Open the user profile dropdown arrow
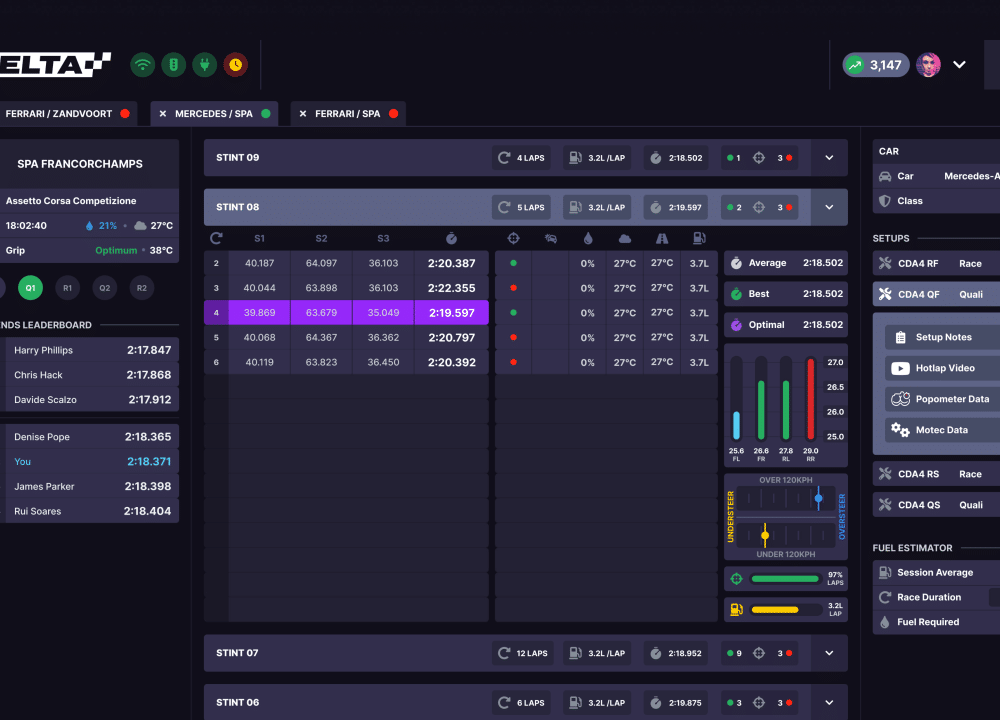 (x=959, y=65)
